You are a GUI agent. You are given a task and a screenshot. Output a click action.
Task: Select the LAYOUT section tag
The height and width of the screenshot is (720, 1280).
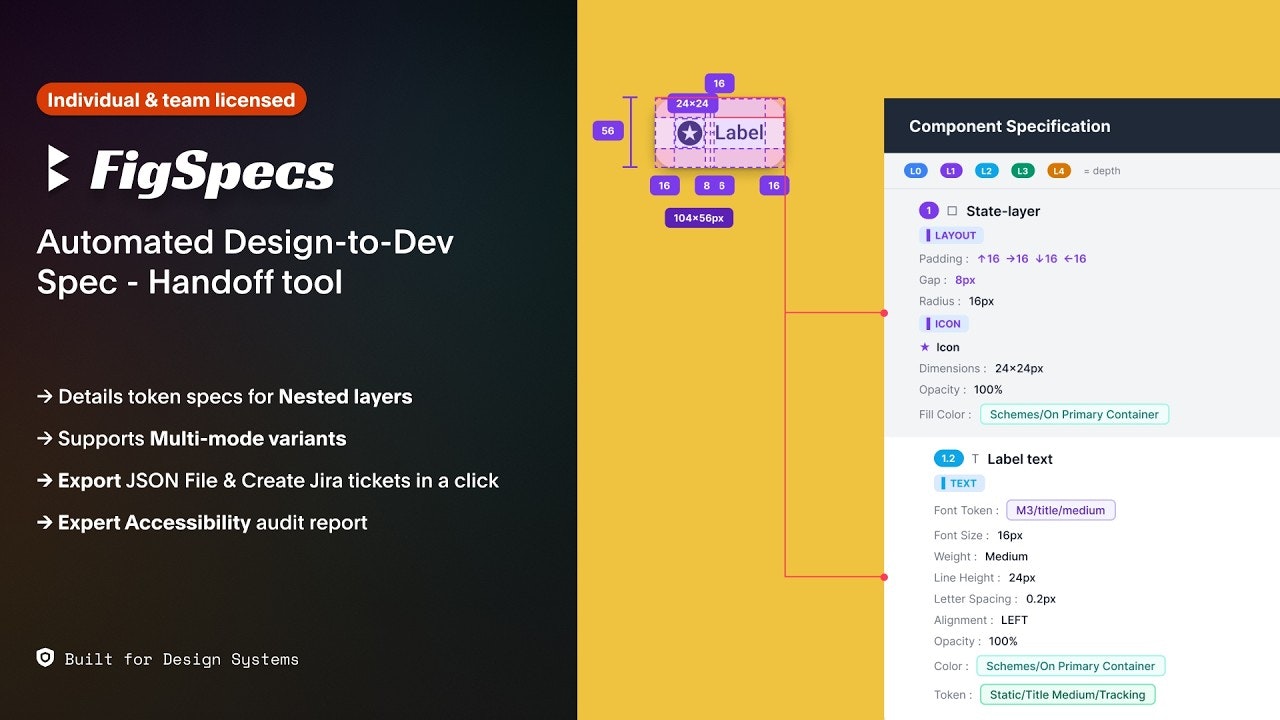pos(951,235)
